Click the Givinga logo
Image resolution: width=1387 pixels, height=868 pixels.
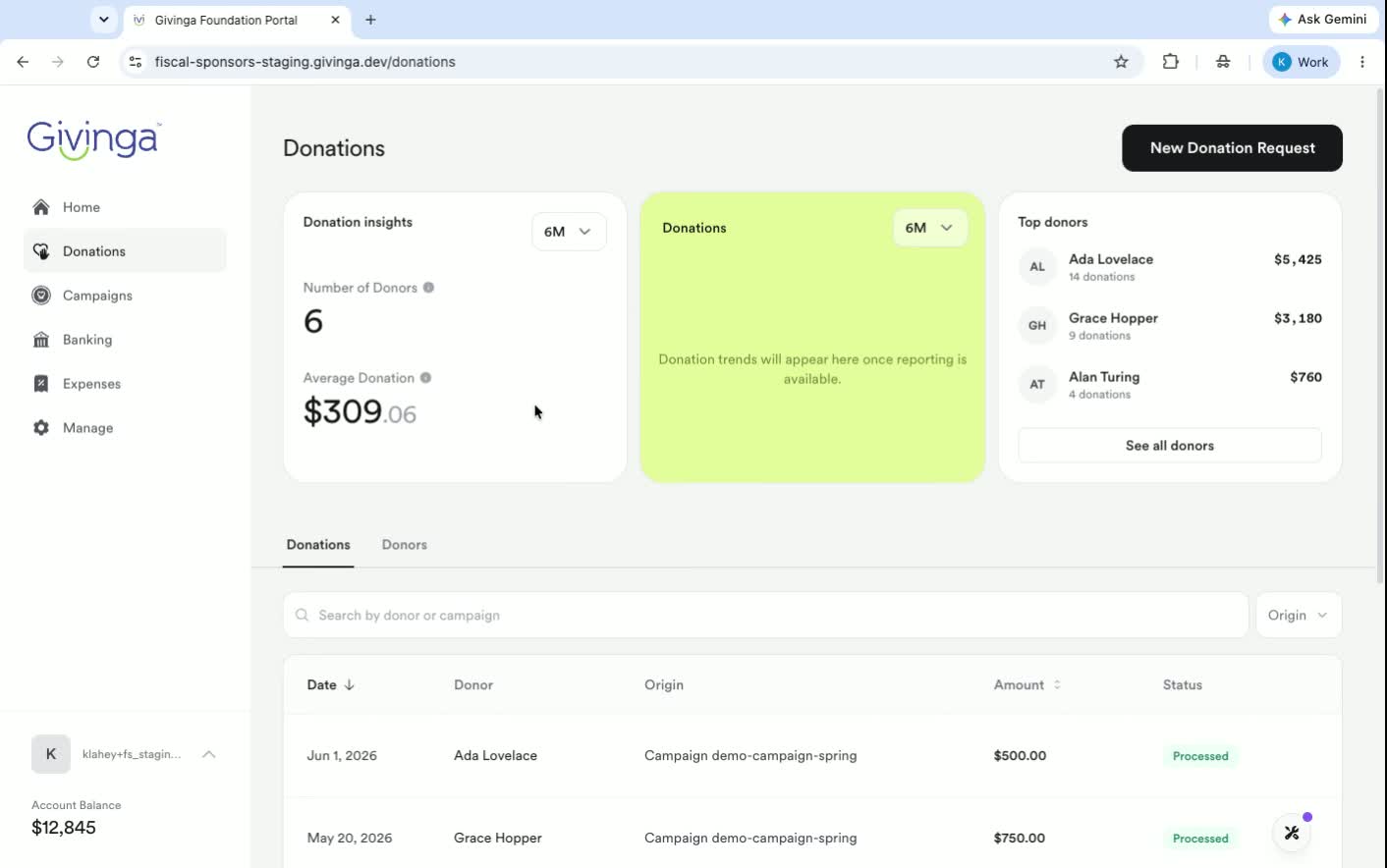[93, 140]
